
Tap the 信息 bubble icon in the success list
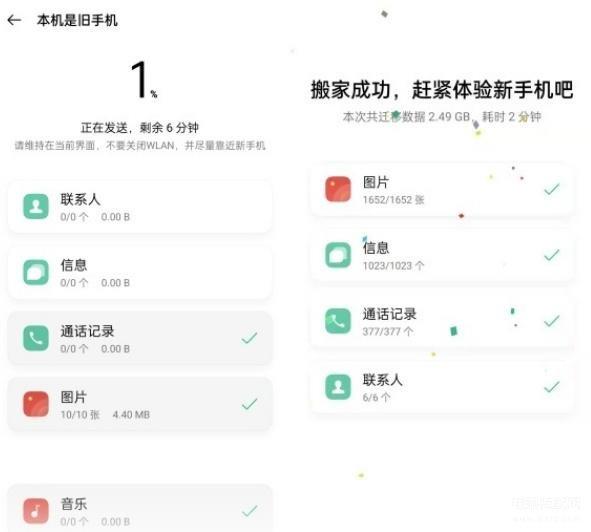click(x=338, y=255)
